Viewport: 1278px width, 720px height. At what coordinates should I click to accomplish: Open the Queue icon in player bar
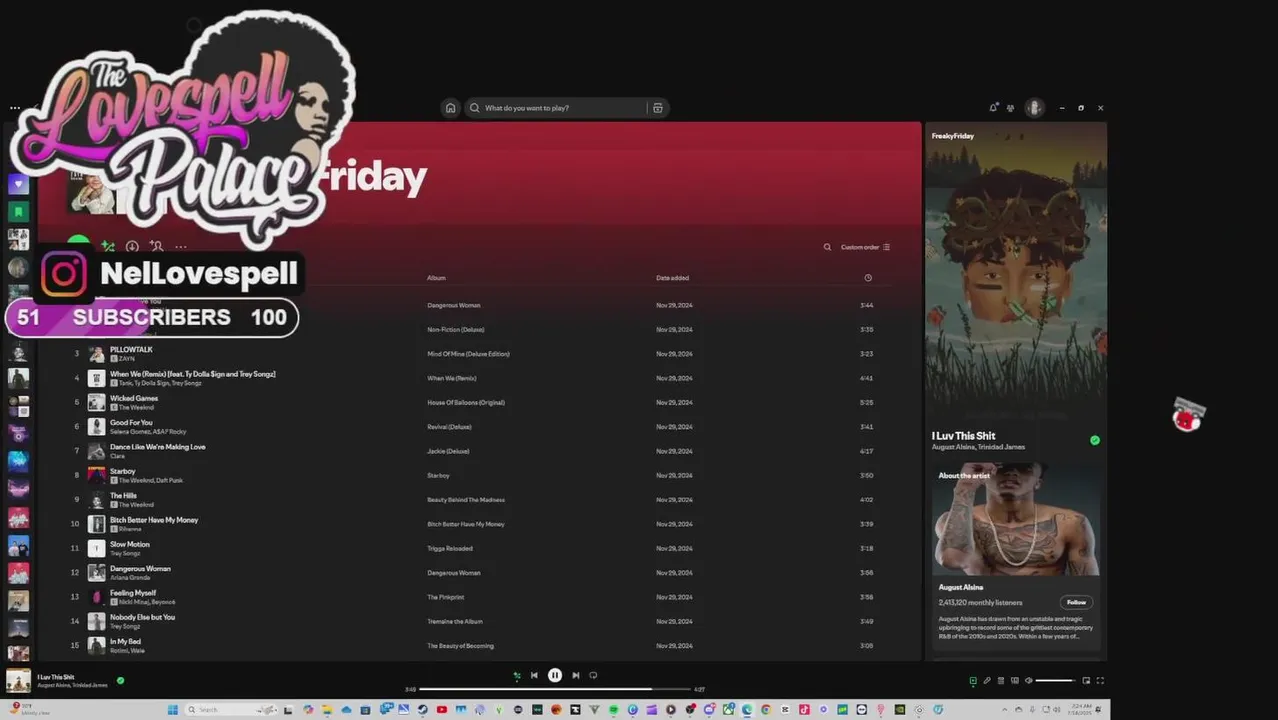click(1001, 681)
